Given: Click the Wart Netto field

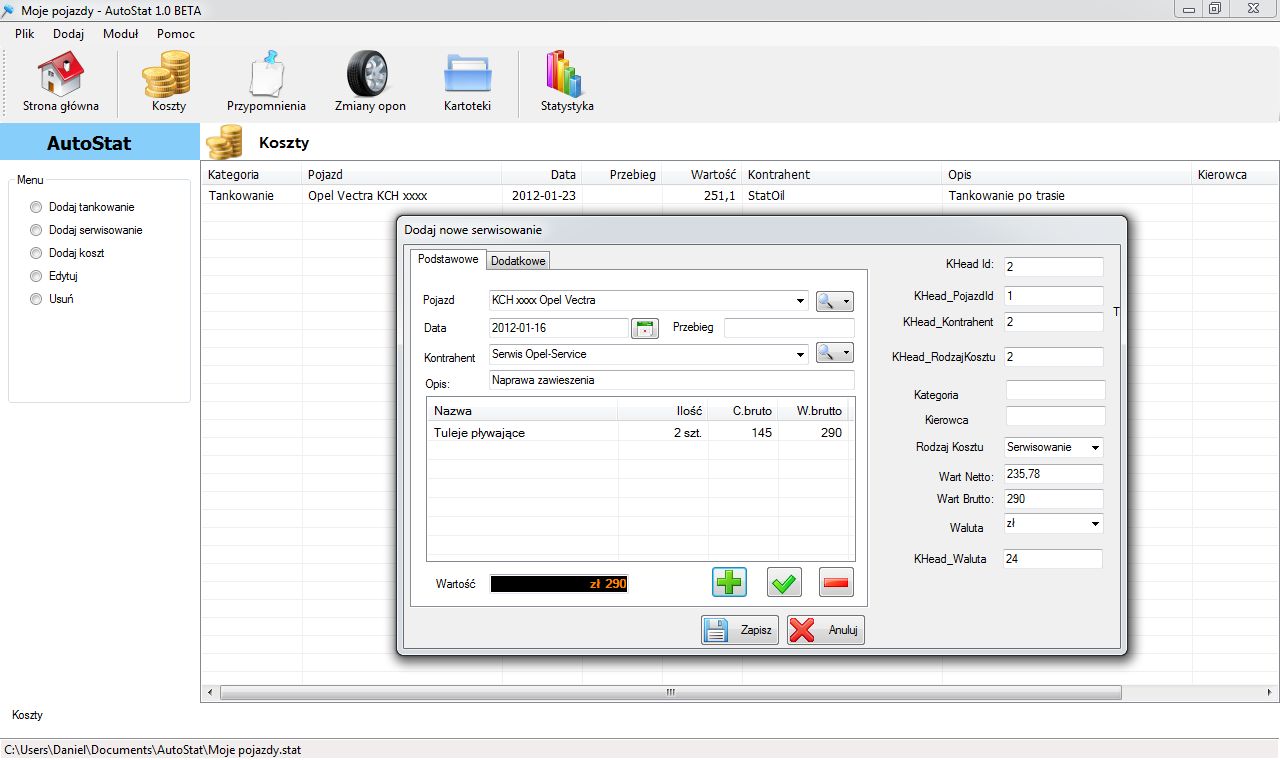Looking at the screenshot, I should [1054, 475].
